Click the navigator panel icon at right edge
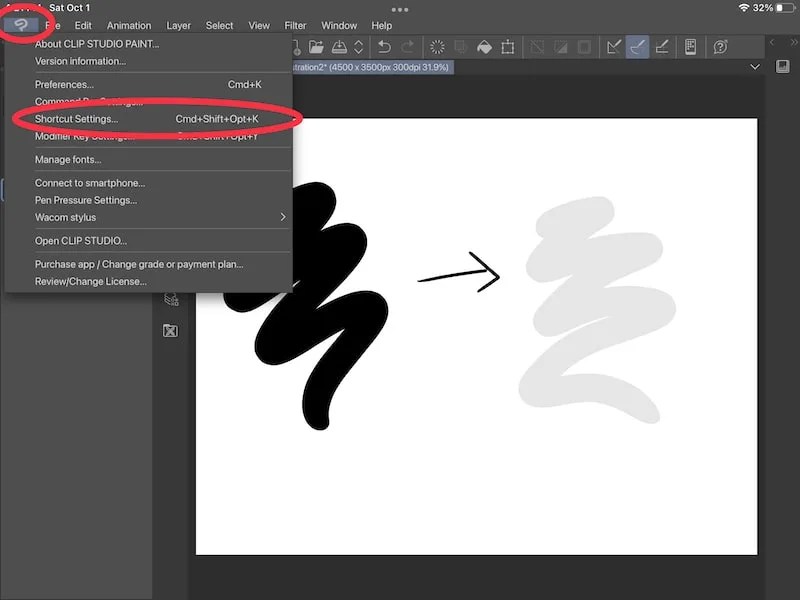 (x=783, y=66)
